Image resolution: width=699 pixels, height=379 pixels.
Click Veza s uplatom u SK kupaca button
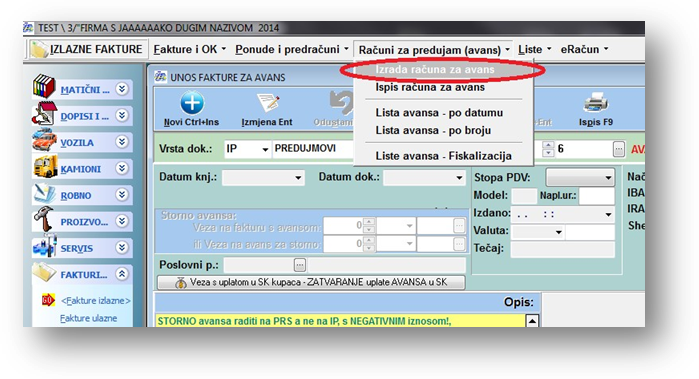point(311,282)
